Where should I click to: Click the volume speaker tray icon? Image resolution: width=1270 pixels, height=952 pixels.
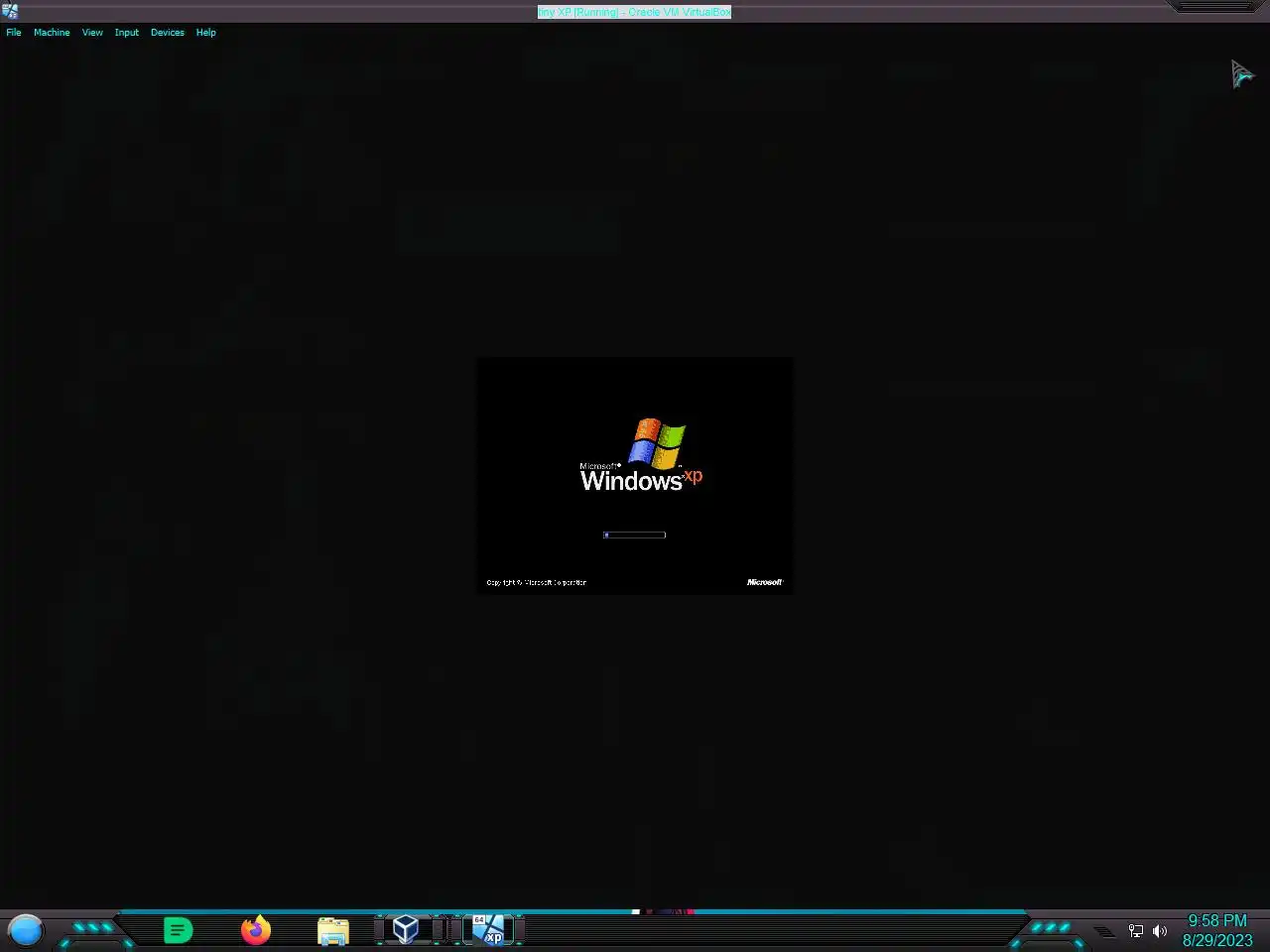coord(1160,930)
